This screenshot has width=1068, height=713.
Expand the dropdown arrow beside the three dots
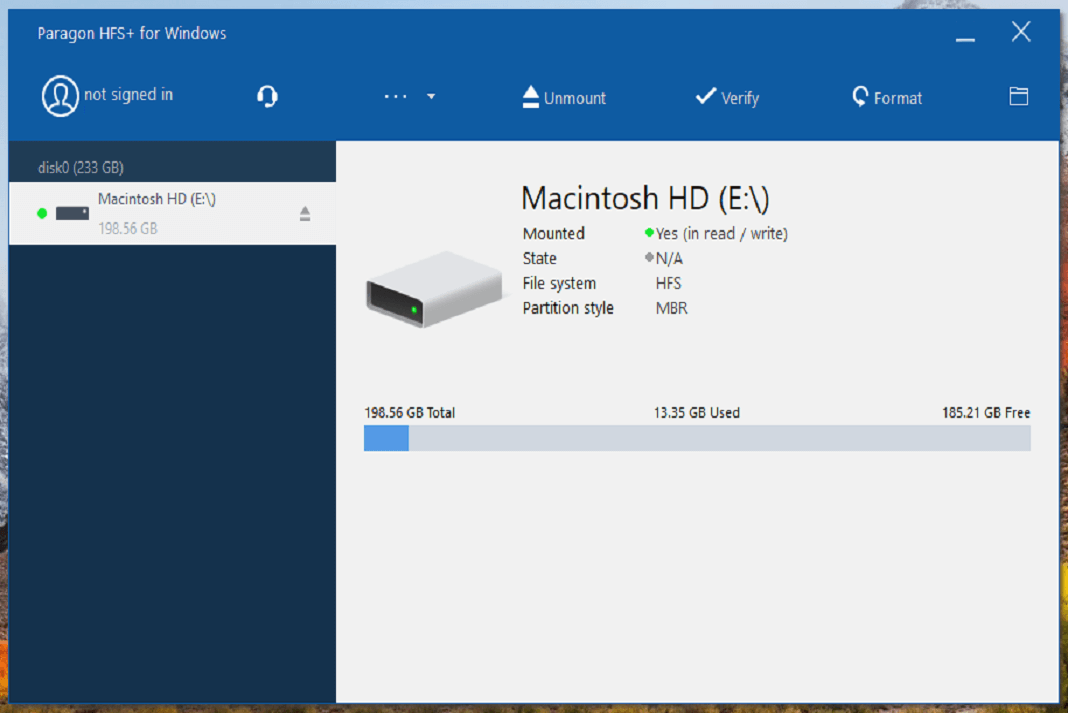click(431, 97)
